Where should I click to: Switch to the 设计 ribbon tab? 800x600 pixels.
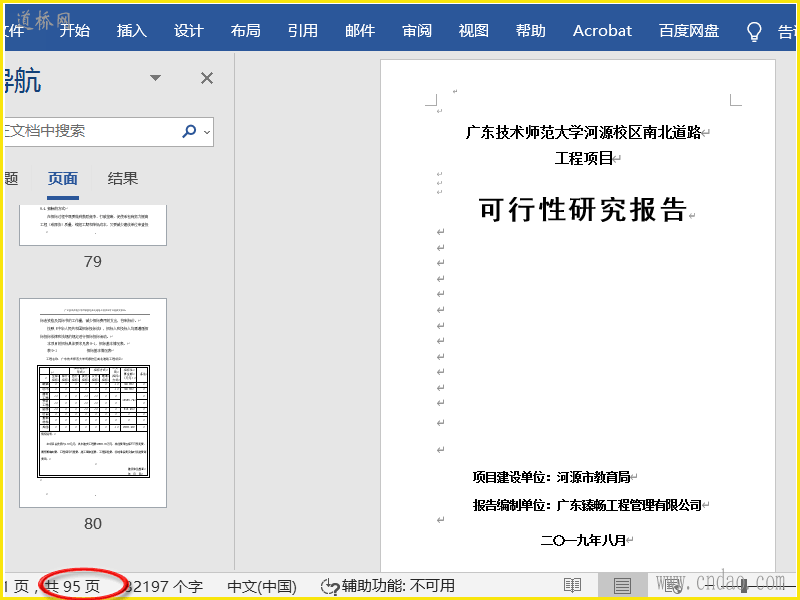point(189,31)
